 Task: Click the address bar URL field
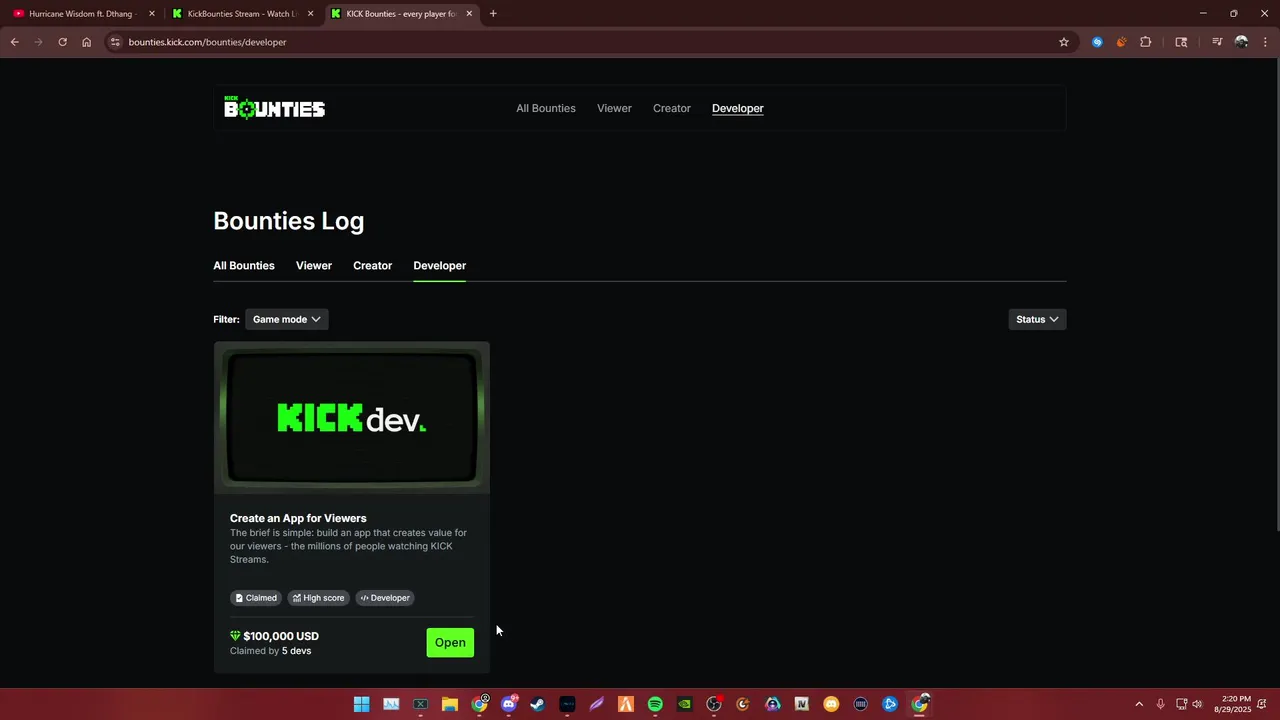point(580,42)
